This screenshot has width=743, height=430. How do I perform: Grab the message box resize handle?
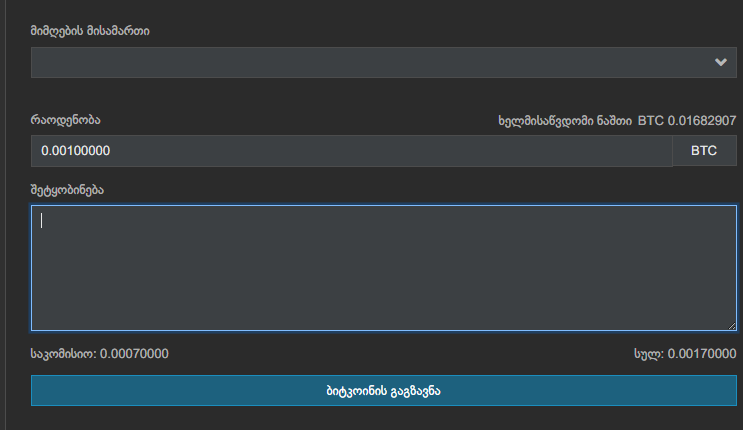[x=731, y=324]
